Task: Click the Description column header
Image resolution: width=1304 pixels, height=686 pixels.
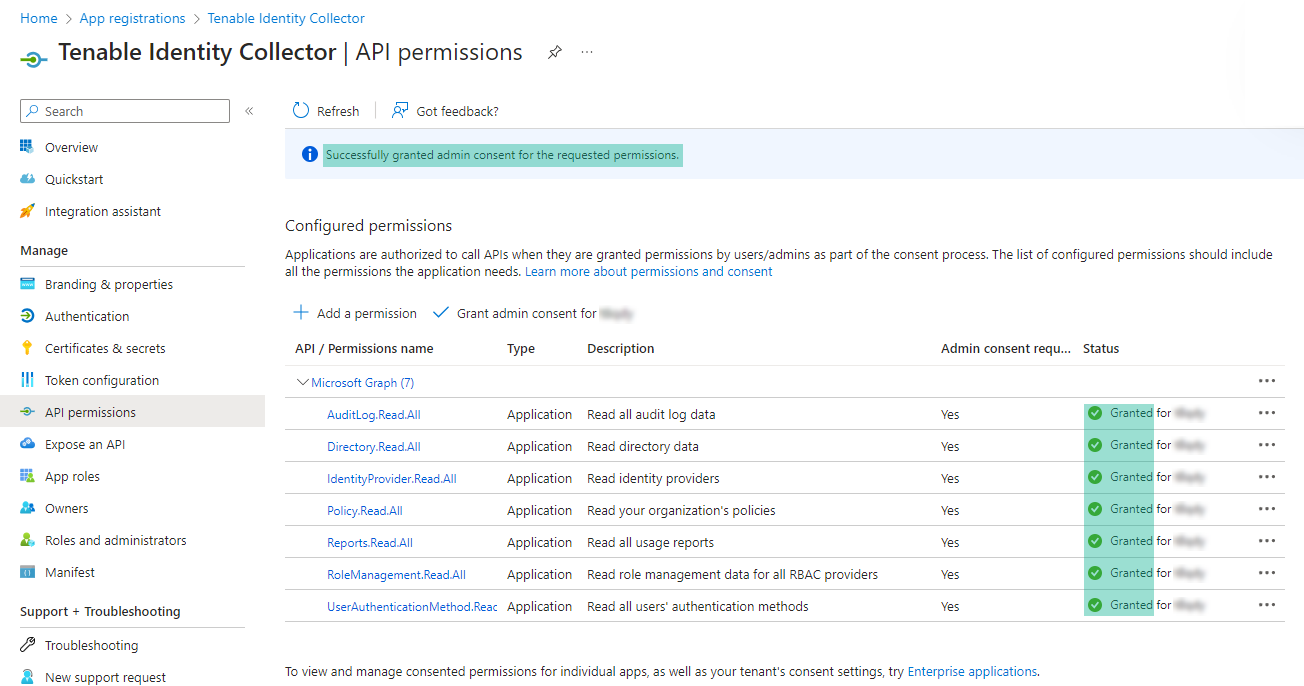Action: coord(621,348)
